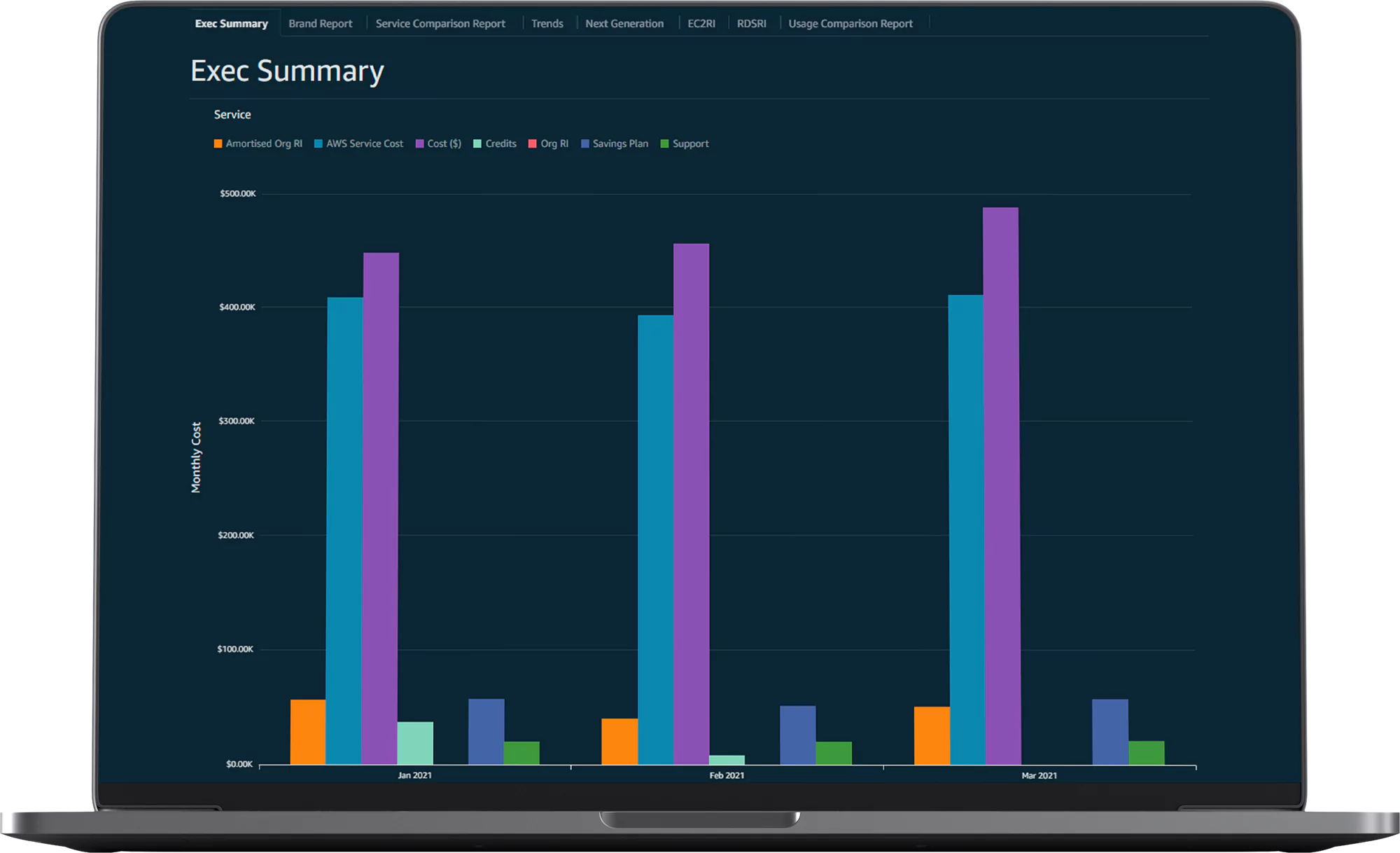1400x853 pixels.
Task: Click the Credits legend swatch
Action: tap(477, 144)
